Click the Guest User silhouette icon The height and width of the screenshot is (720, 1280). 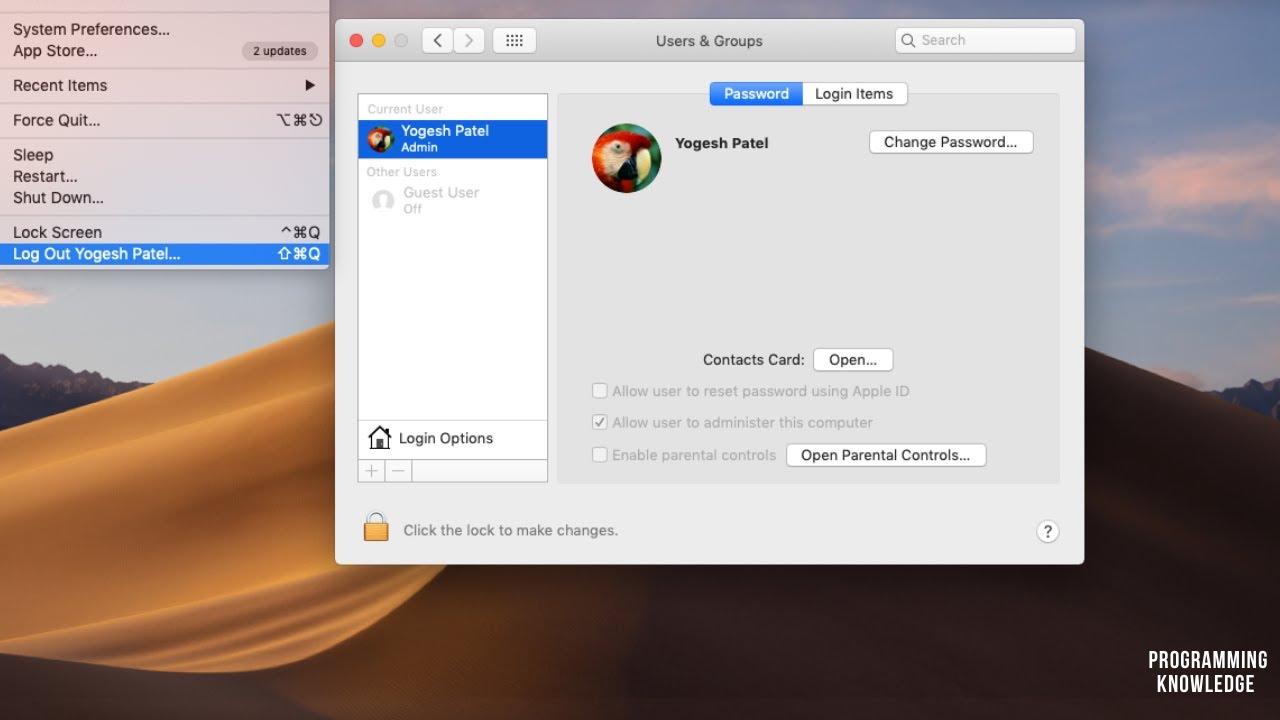pos(383,200)
